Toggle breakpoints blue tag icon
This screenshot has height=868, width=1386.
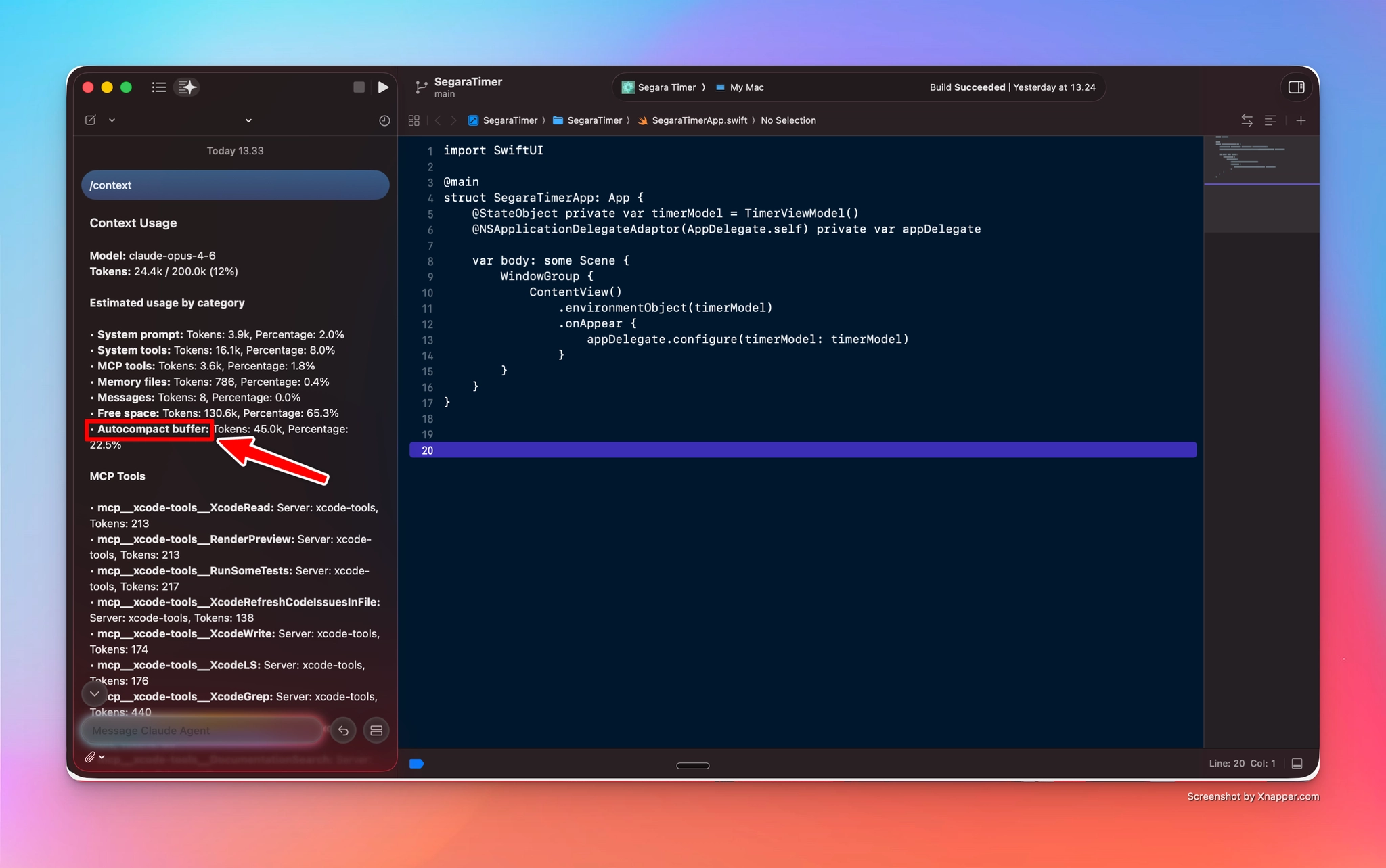[x=417, y=764]
